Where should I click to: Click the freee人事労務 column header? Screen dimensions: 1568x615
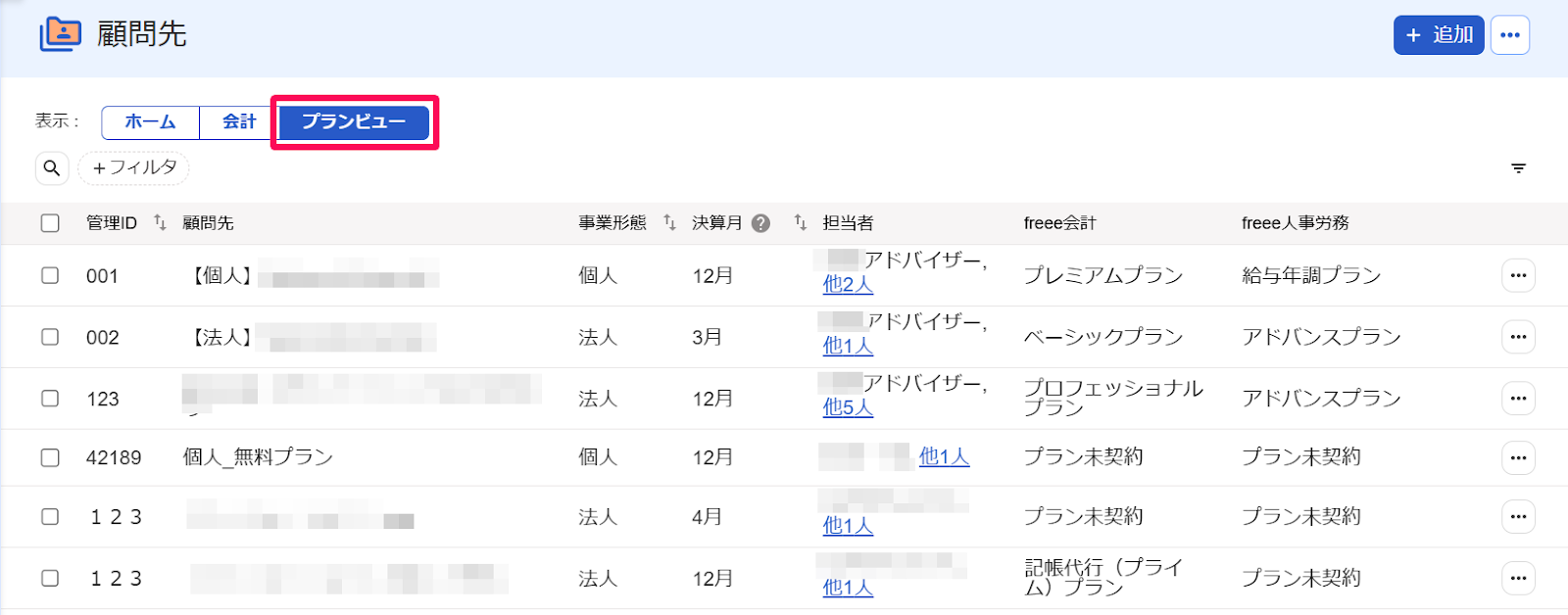click(1295, 223)
